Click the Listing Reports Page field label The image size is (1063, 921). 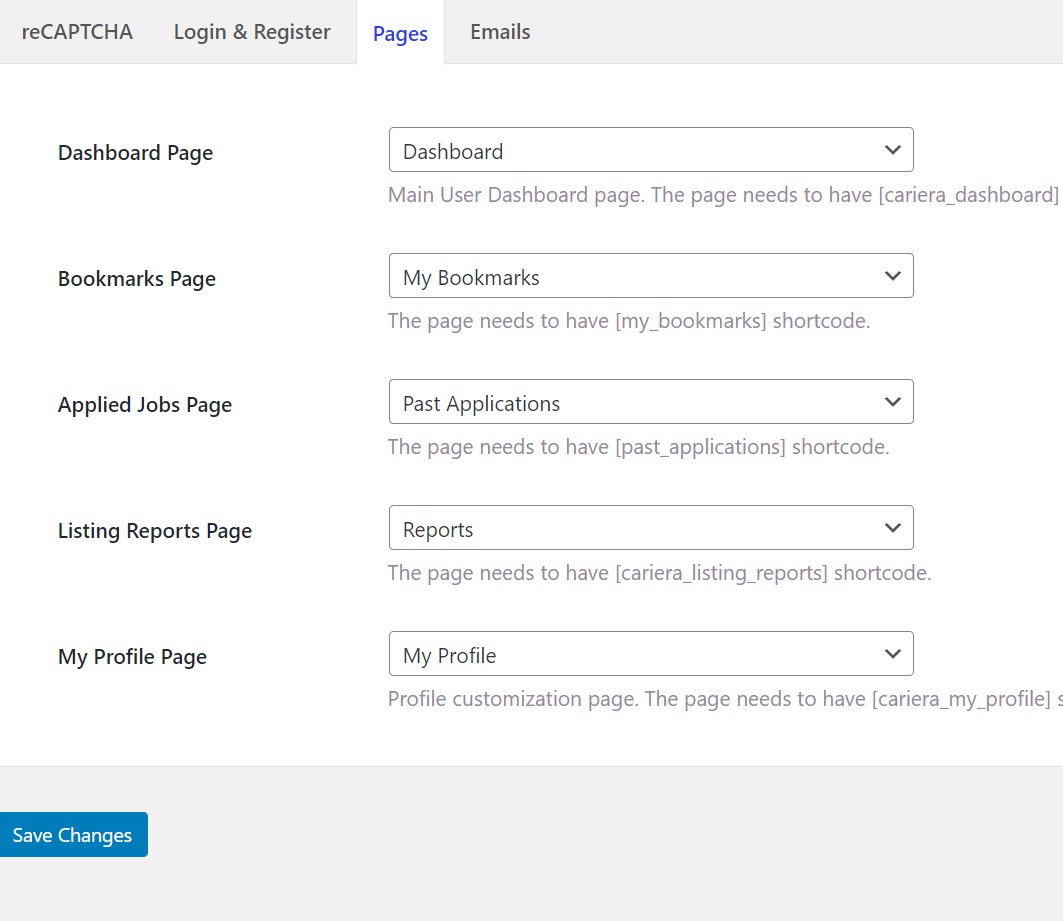(155, 531)
